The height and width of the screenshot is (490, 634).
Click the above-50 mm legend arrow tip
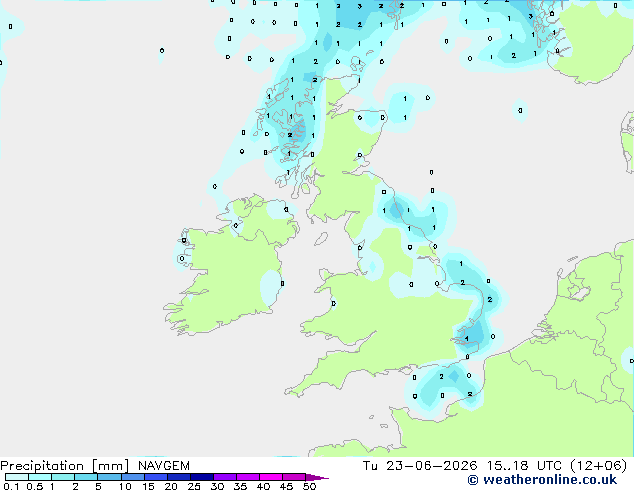coord(317,477)
